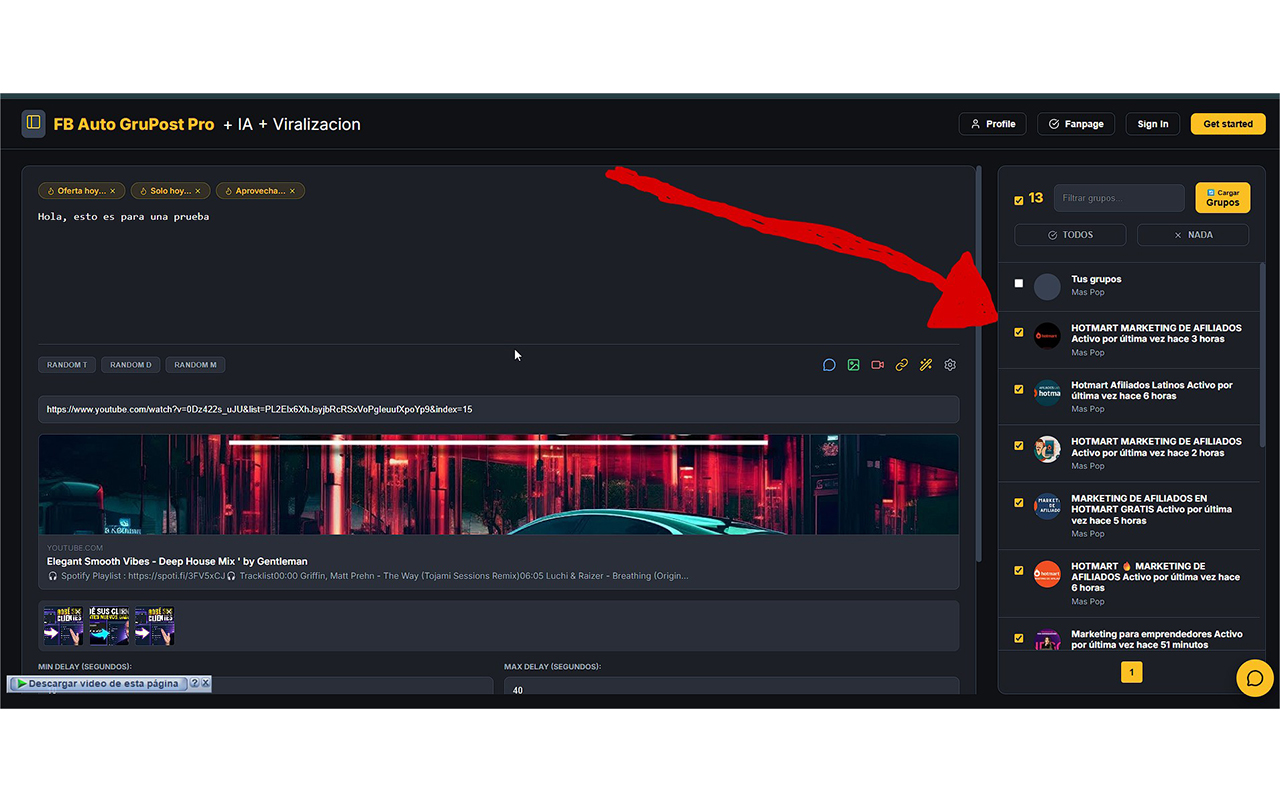Click the 'Tus grupos' group name

(x=1096, y=279)
